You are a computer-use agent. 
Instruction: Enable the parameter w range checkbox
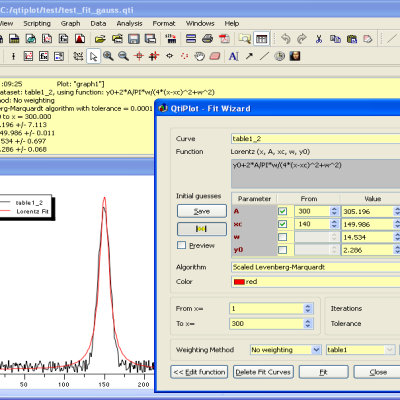click(x=282, y=237)
